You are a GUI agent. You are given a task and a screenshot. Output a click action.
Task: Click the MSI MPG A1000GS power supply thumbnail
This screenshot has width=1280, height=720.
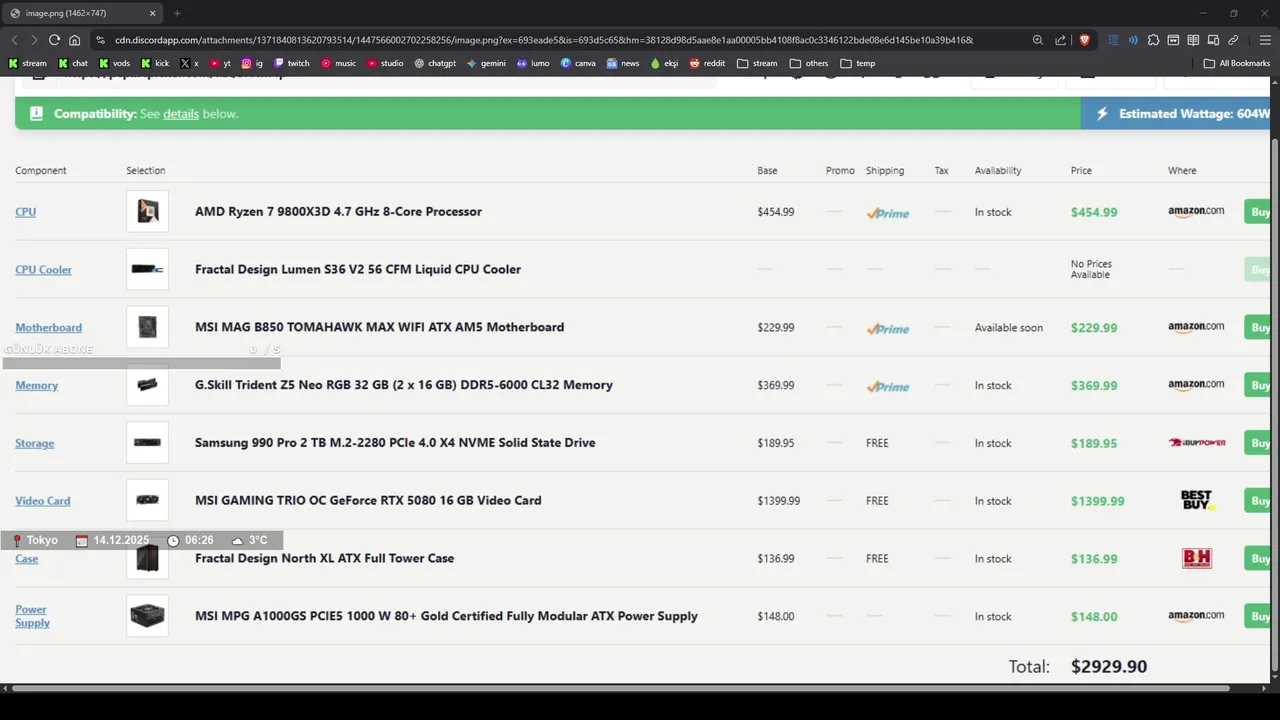(148, 616)
